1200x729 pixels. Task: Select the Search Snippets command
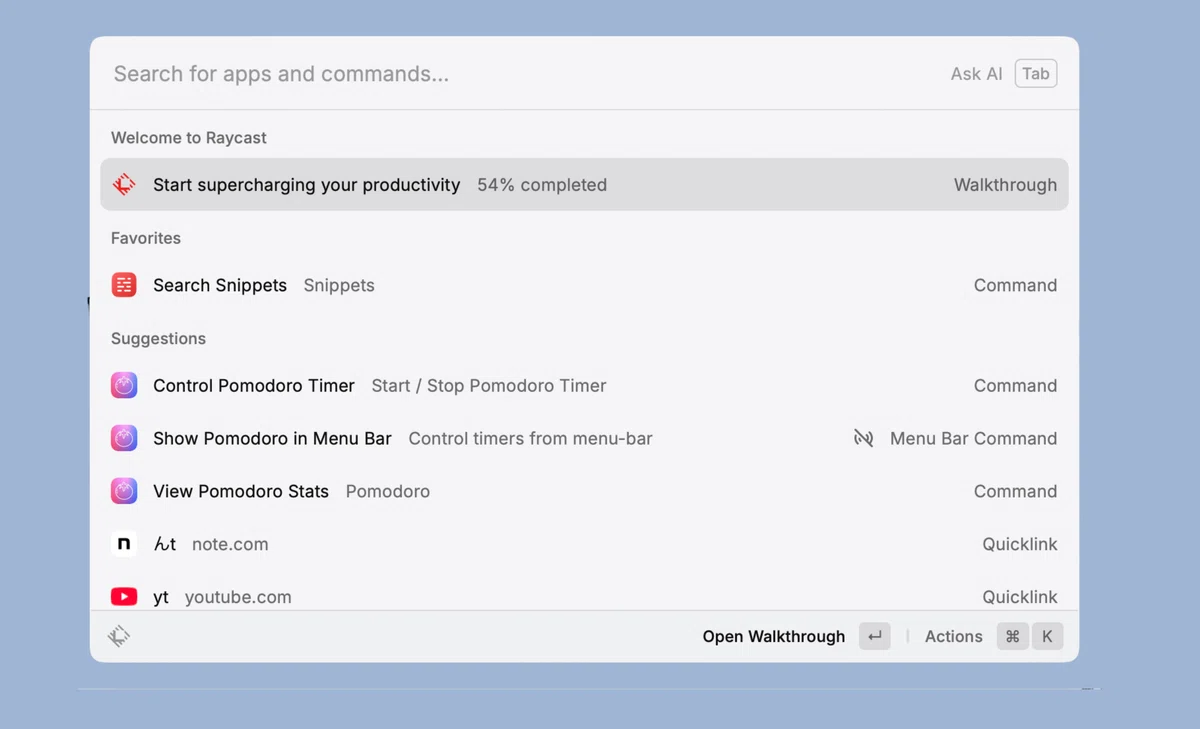[584, 285]
